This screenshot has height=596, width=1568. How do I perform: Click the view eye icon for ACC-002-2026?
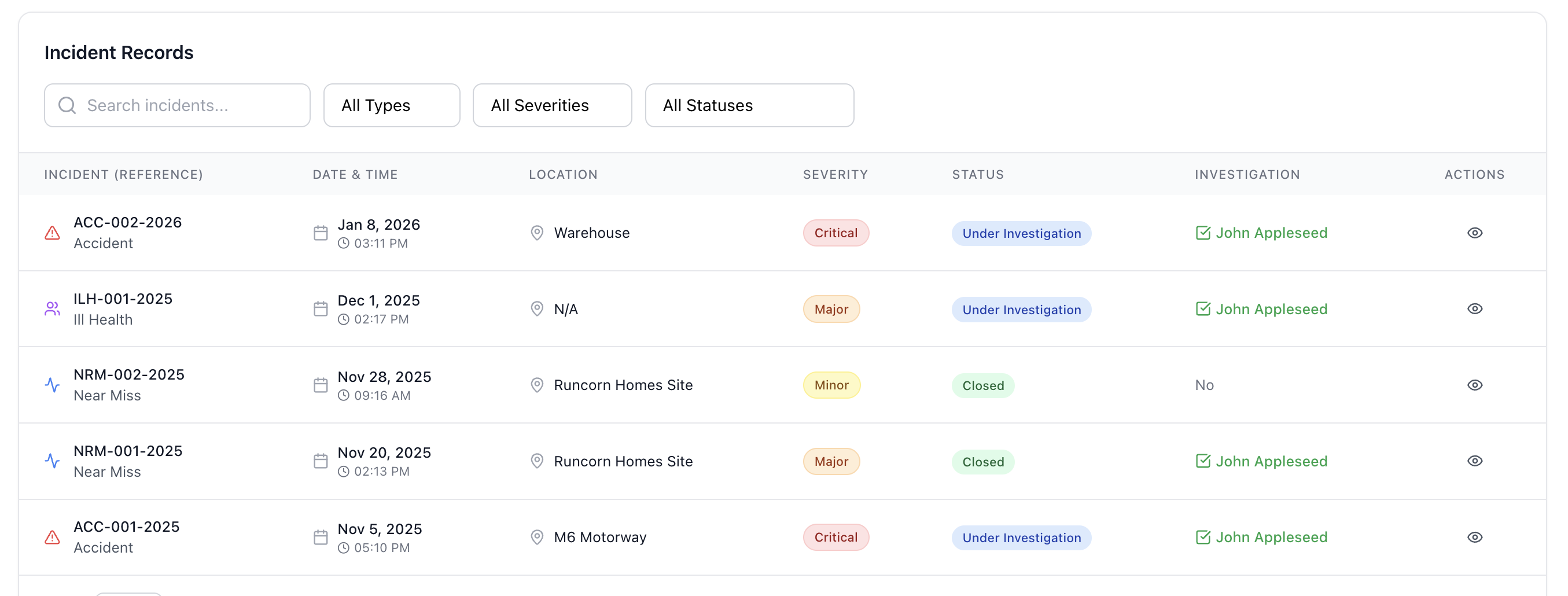[x=1474, y=233]
